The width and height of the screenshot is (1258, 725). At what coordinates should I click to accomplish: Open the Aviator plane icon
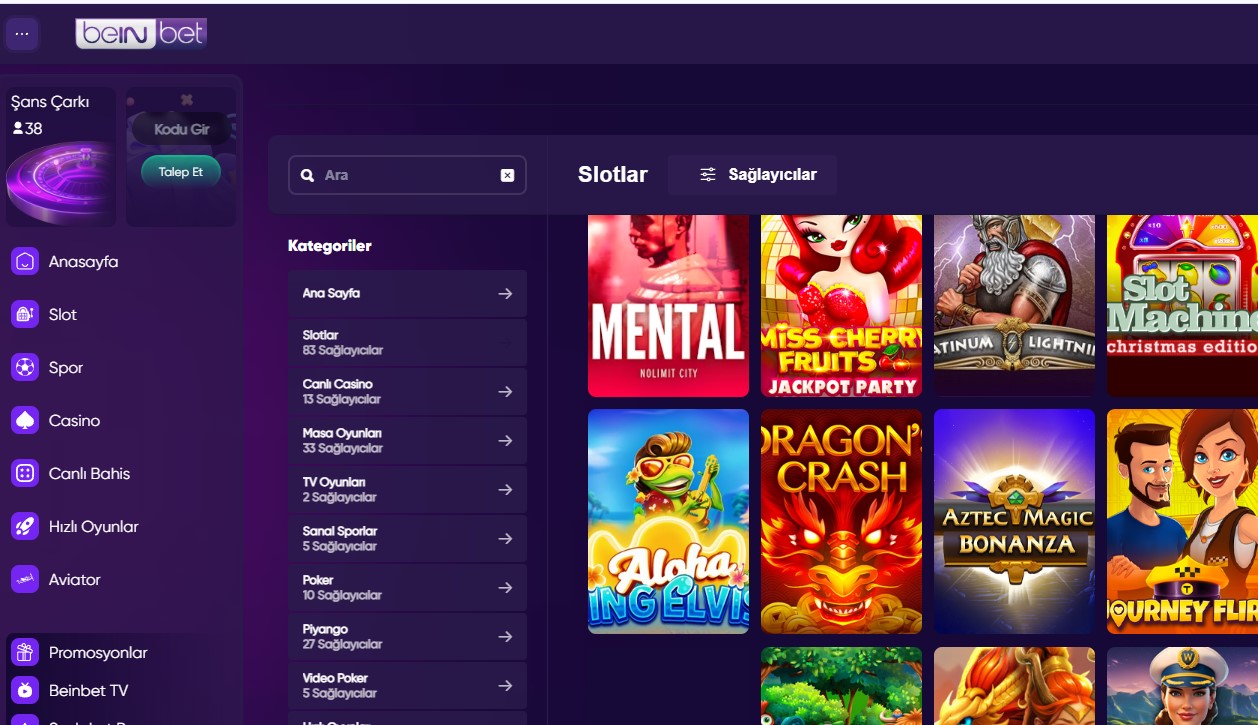(x=25, y=580)
